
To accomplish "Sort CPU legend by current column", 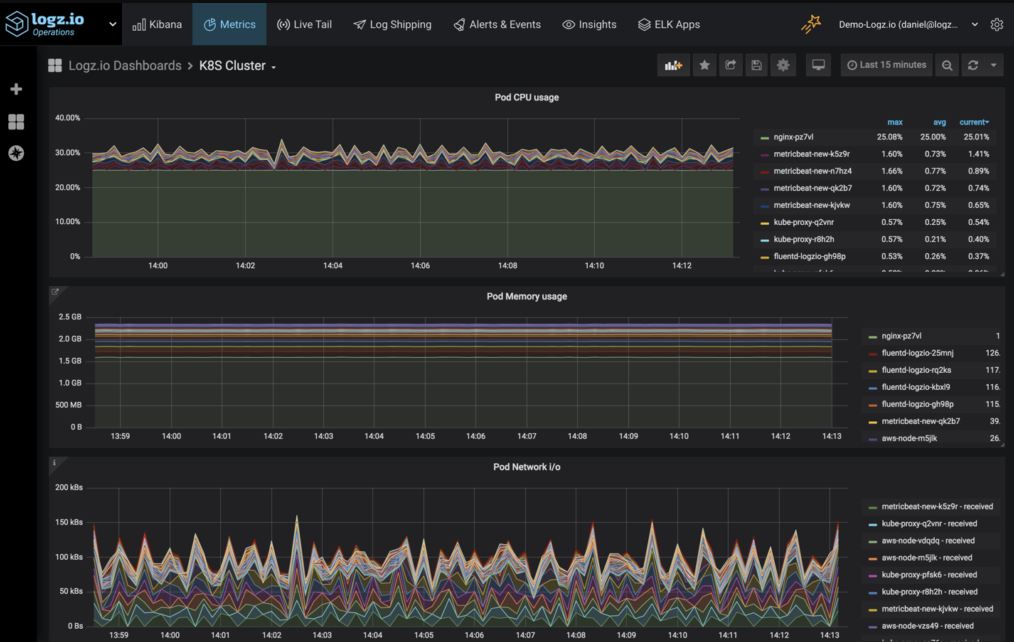I will pyautogui.click(x=974, y=122).
